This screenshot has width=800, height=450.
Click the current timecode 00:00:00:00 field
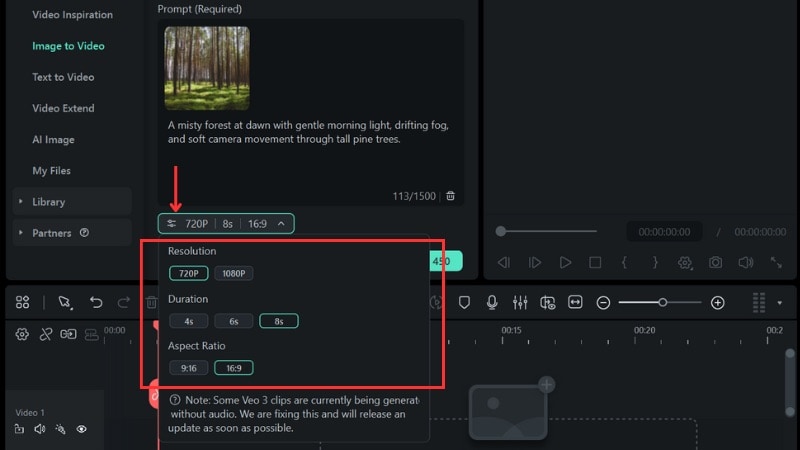tap(664, 232)
